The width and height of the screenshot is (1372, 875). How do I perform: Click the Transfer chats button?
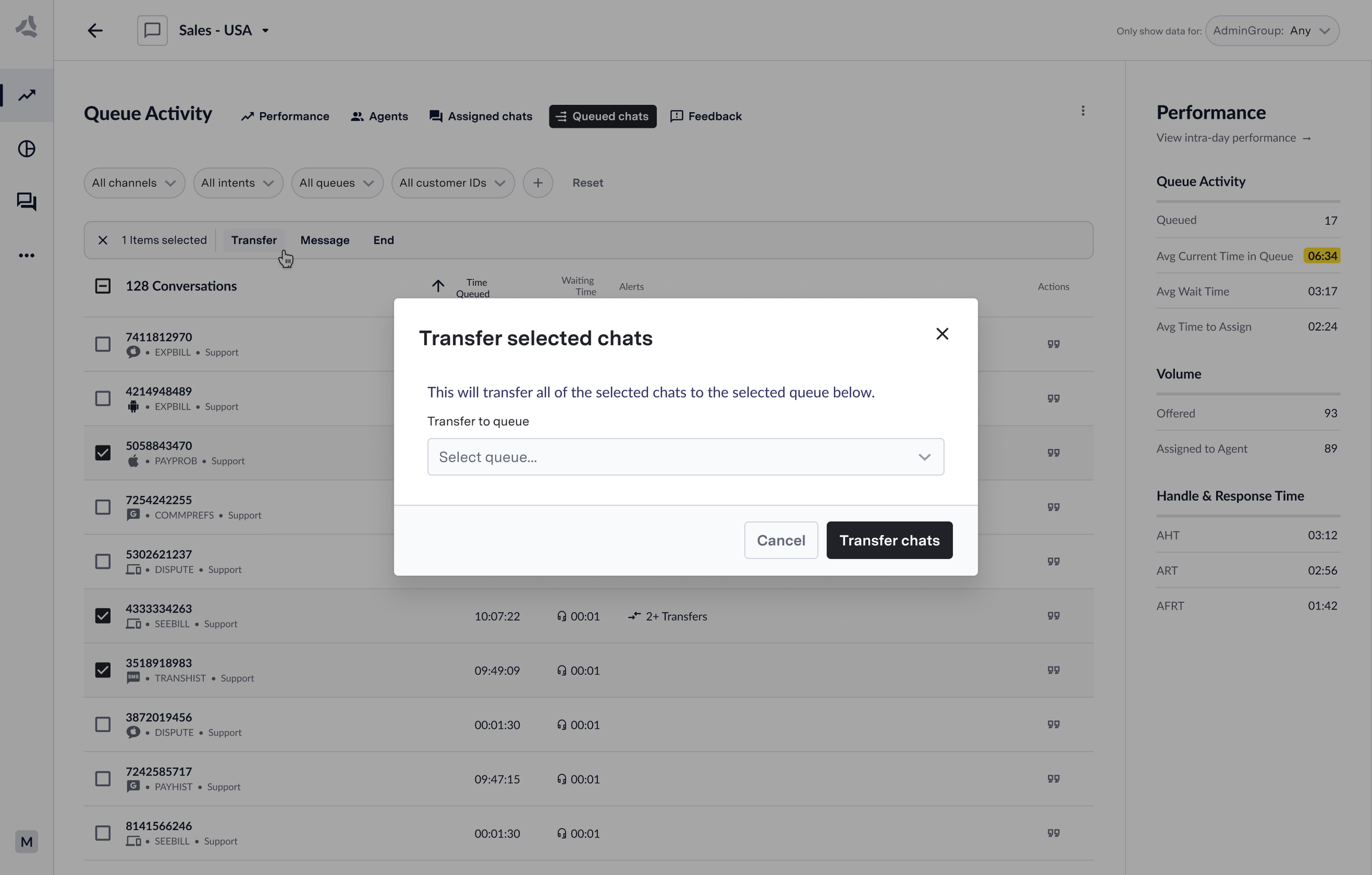[889, 540]
